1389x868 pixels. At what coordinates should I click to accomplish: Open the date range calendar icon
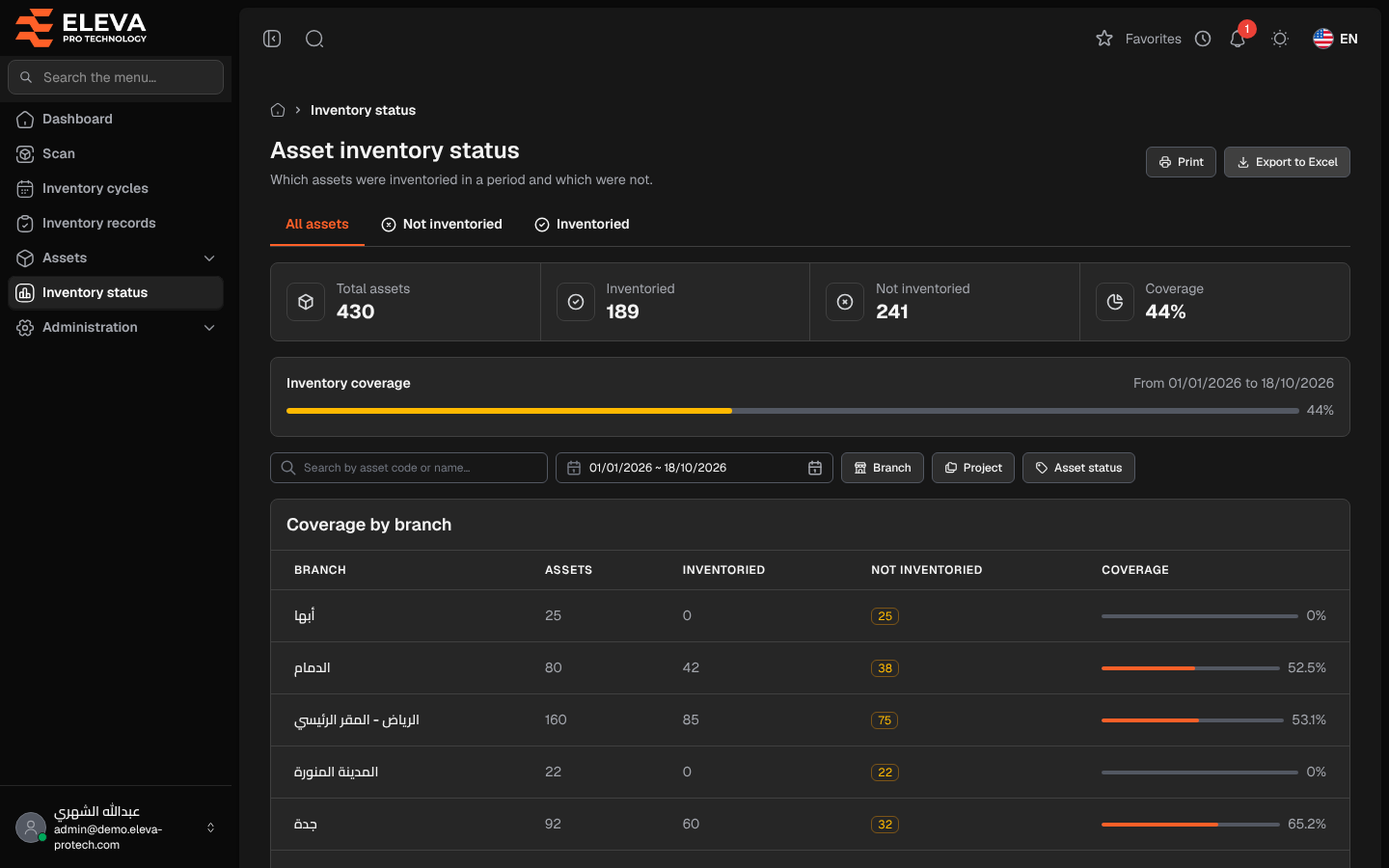(x=815, y=468)
